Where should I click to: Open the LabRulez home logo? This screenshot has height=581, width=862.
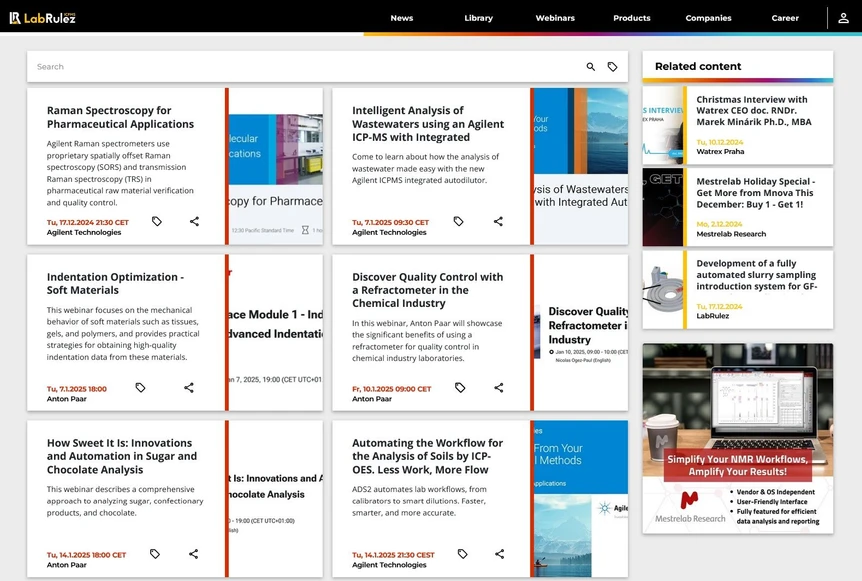[x=42, y=18]
